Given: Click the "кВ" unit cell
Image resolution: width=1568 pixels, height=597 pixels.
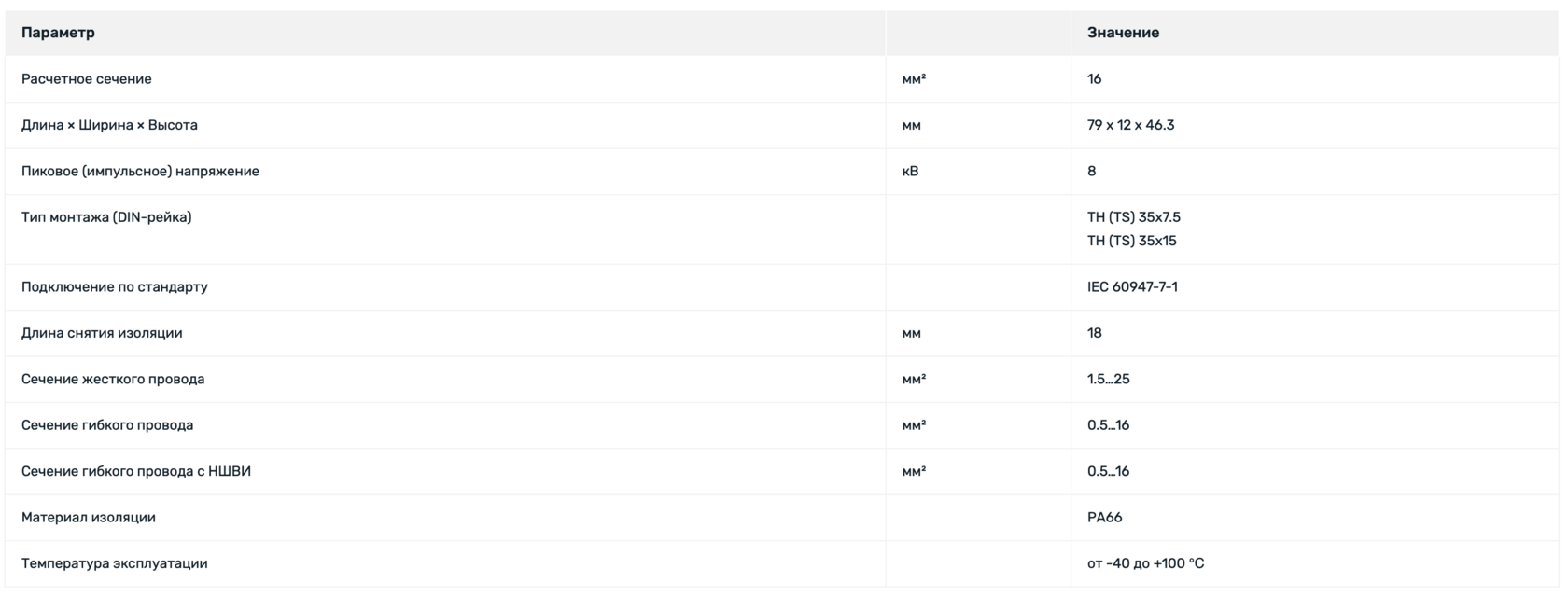Looking at the screenshot, I should (x=910, y=172).
